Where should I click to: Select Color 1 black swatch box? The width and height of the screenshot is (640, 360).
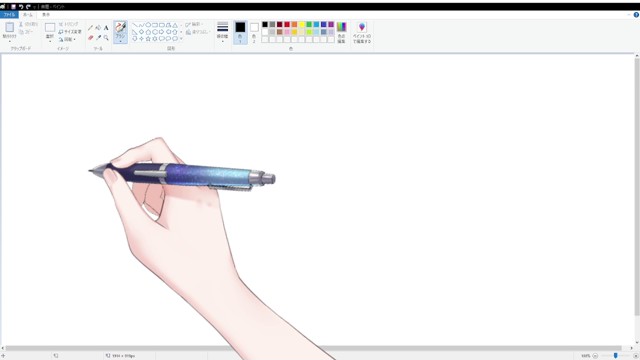(x=240, y=27)
